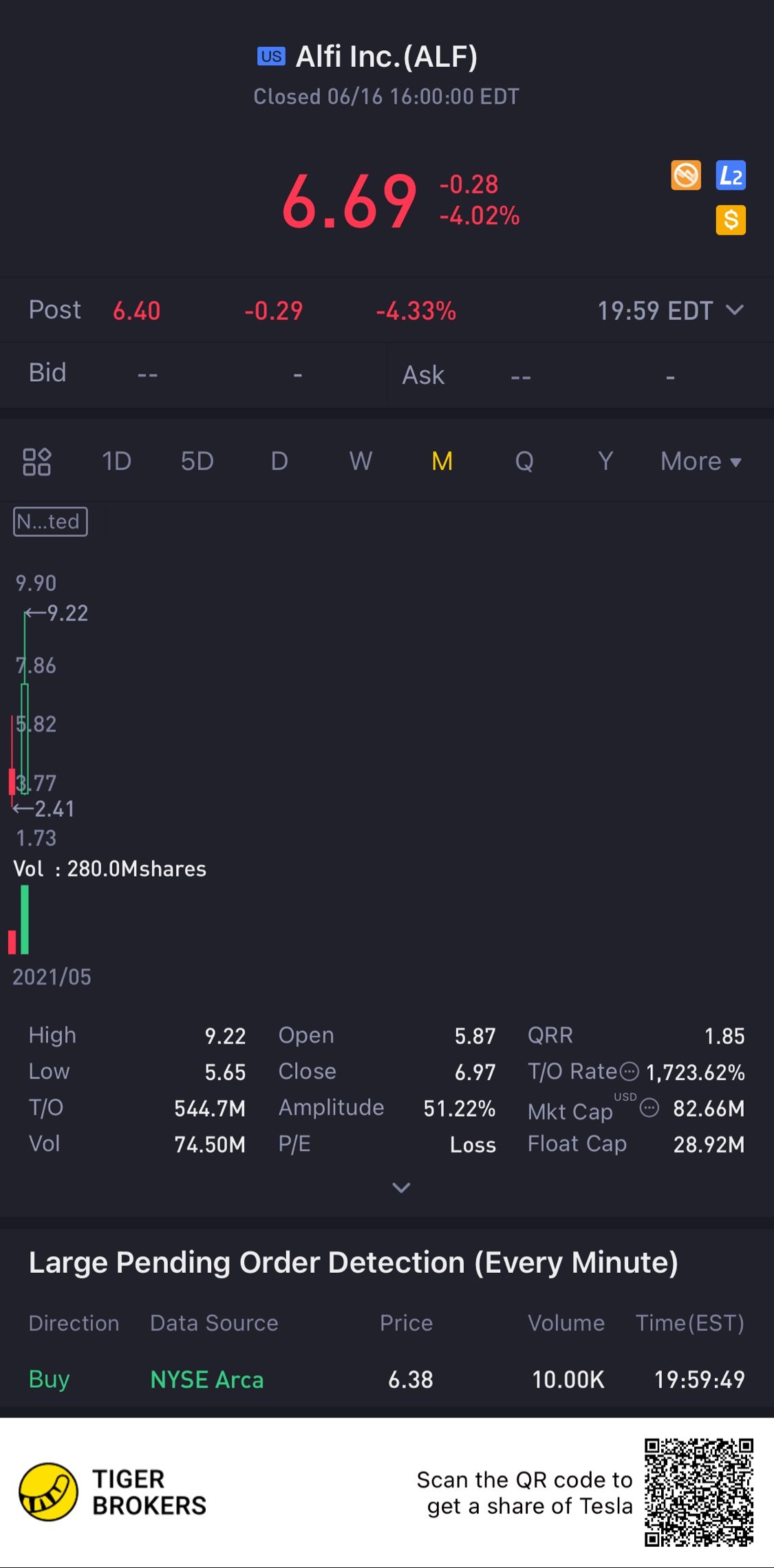This screenshot has height=1568, width=774.
Task: Tap the NYSE Arca buy order row
Action: [x=386, y=1379]
